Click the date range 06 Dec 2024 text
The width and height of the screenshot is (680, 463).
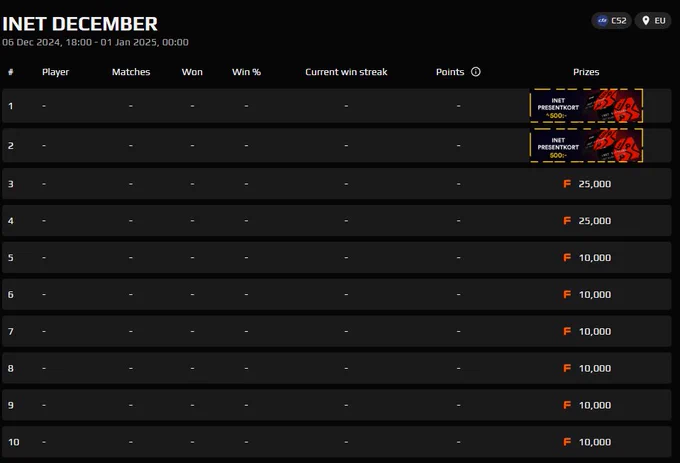pyautogui.click(x=95, y=42)
